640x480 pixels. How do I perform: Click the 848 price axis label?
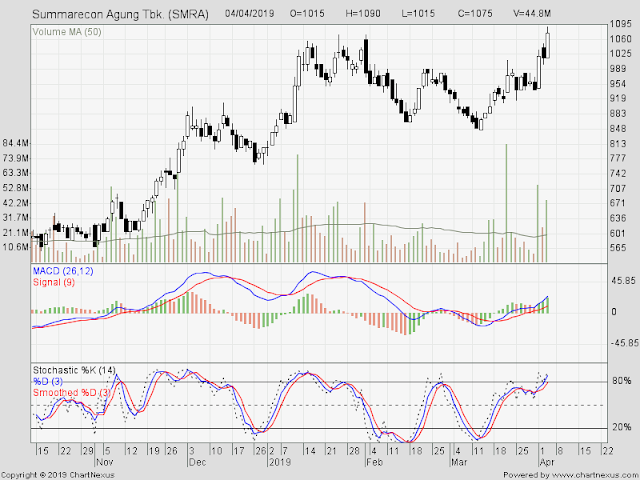618,129
